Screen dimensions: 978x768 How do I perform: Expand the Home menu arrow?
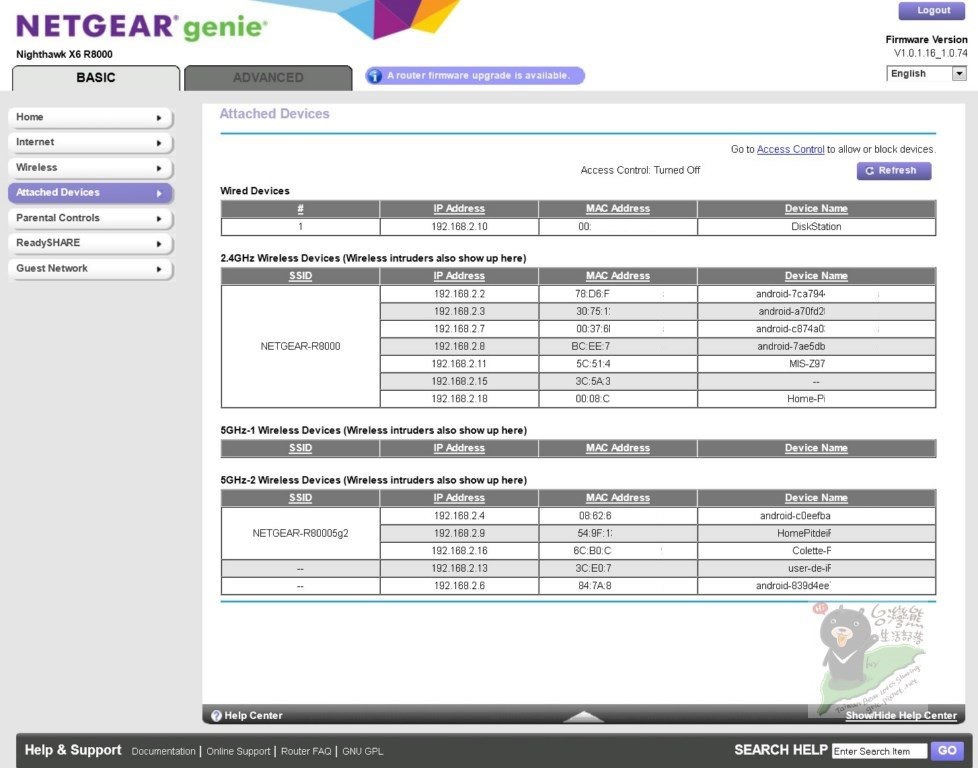pos(159,117)
